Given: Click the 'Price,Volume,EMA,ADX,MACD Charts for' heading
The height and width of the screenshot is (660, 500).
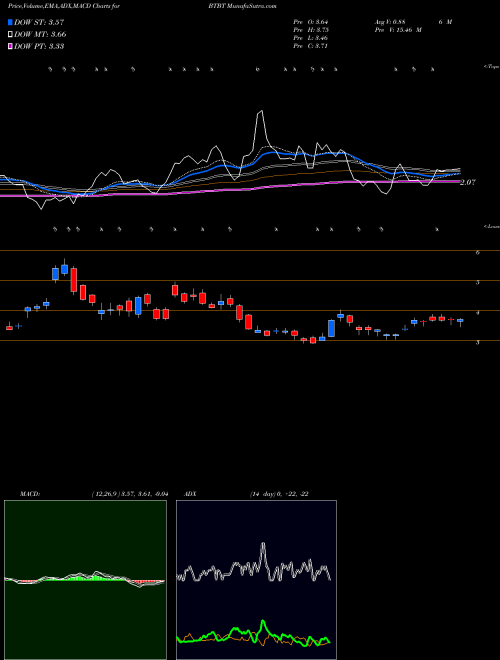Looking at the screenshot, I should [64, 7].
